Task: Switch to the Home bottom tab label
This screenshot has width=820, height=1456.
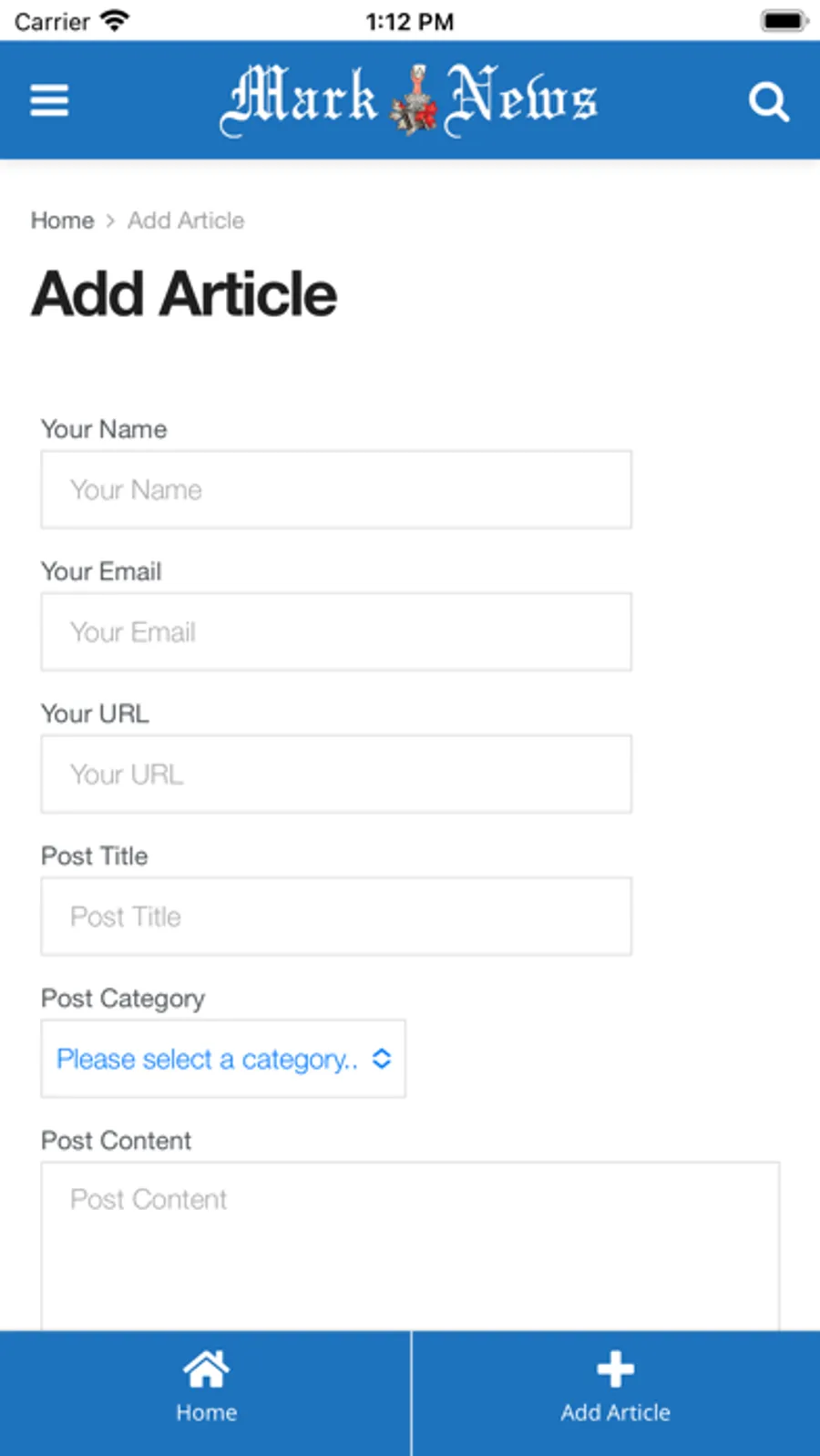Action: [206, 1412]
